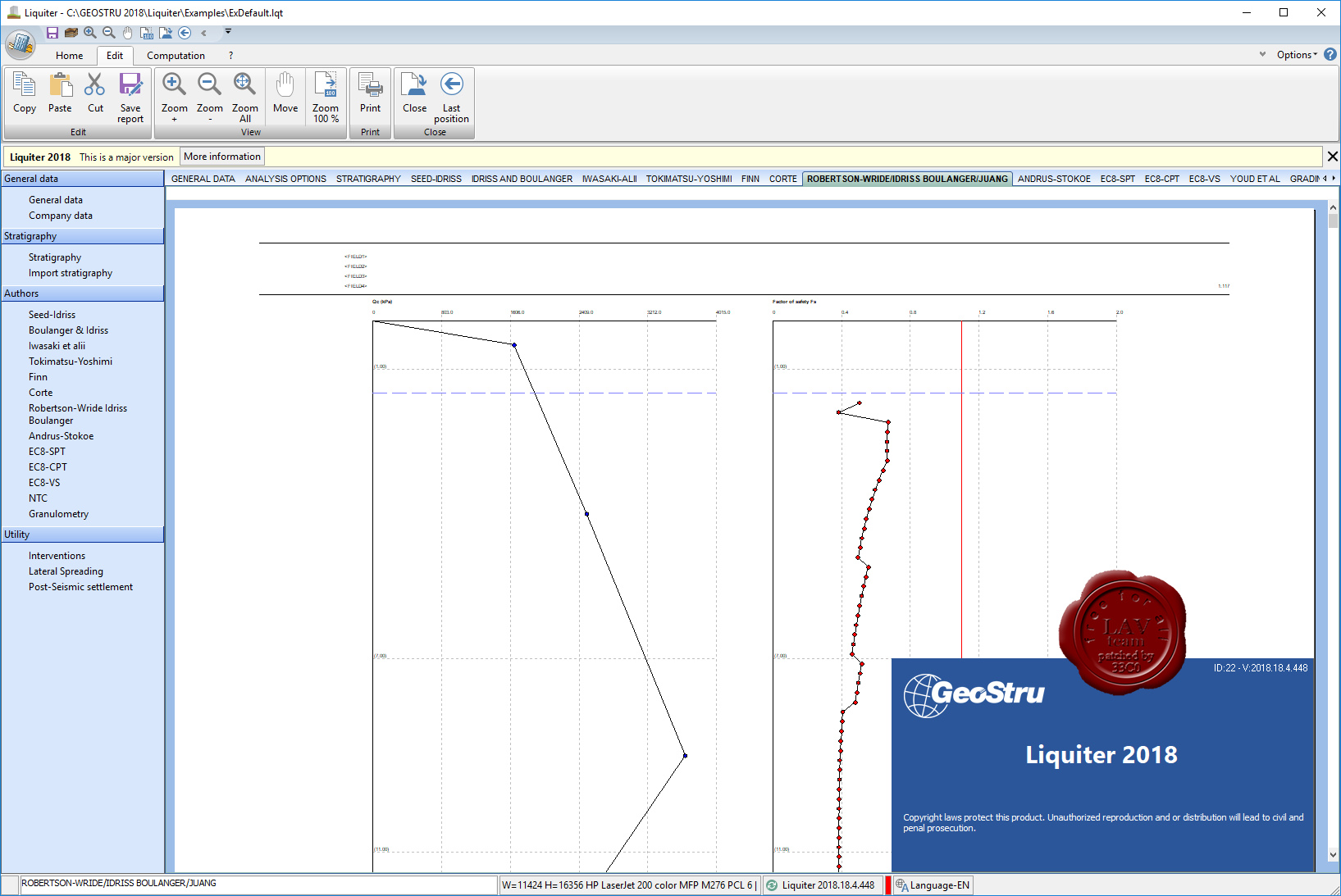Switch to the Computation ribbon tab
This screenshot has height=896, width=1341.
pos(176,56)
